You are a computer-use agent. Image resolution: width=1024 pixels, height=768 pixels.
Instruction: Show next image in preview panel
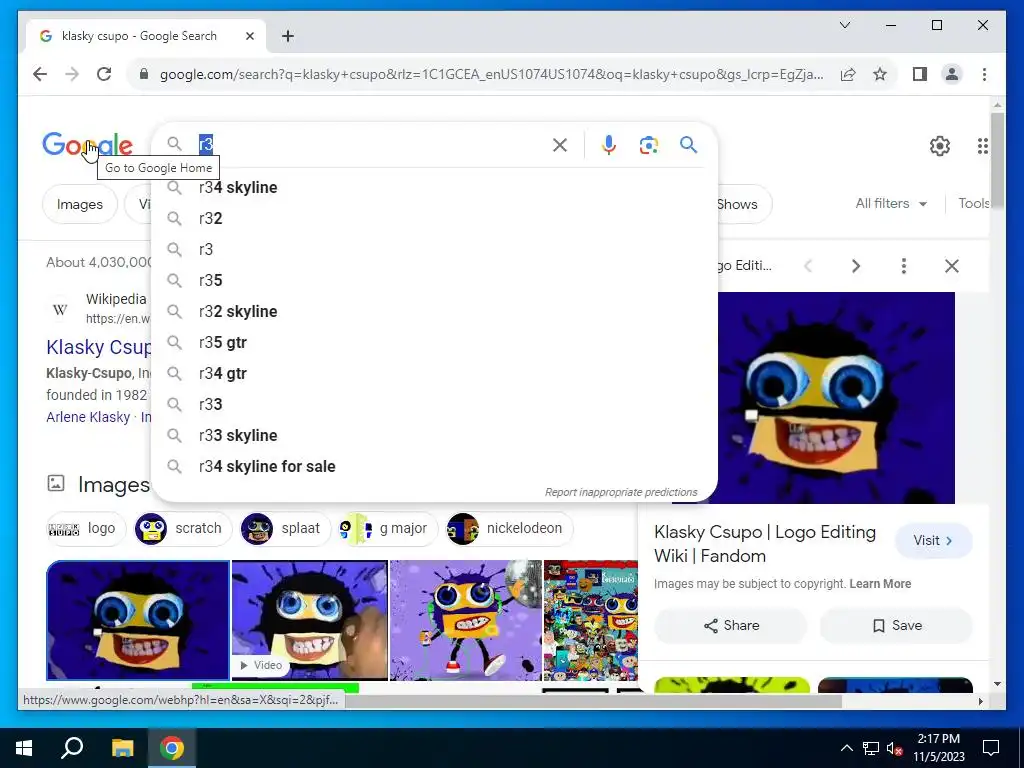856,266
